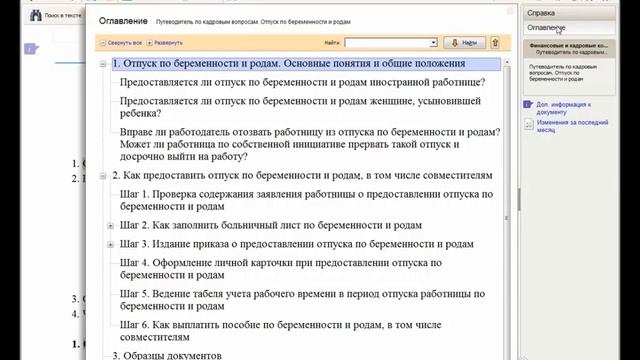Click the Доп. информация к документу icon

click(x=528, y=104)
